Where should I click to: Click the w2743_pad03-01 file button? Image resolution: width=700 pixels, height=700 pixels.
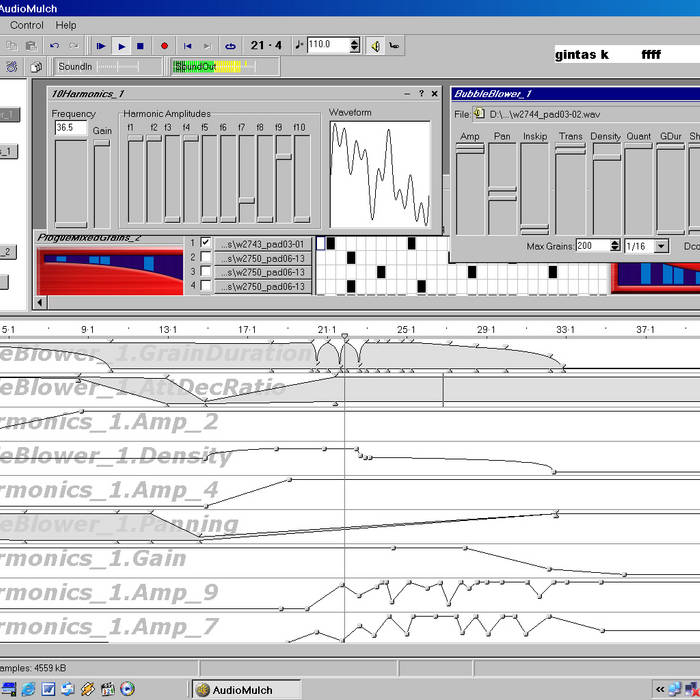(x=264, y=243)
